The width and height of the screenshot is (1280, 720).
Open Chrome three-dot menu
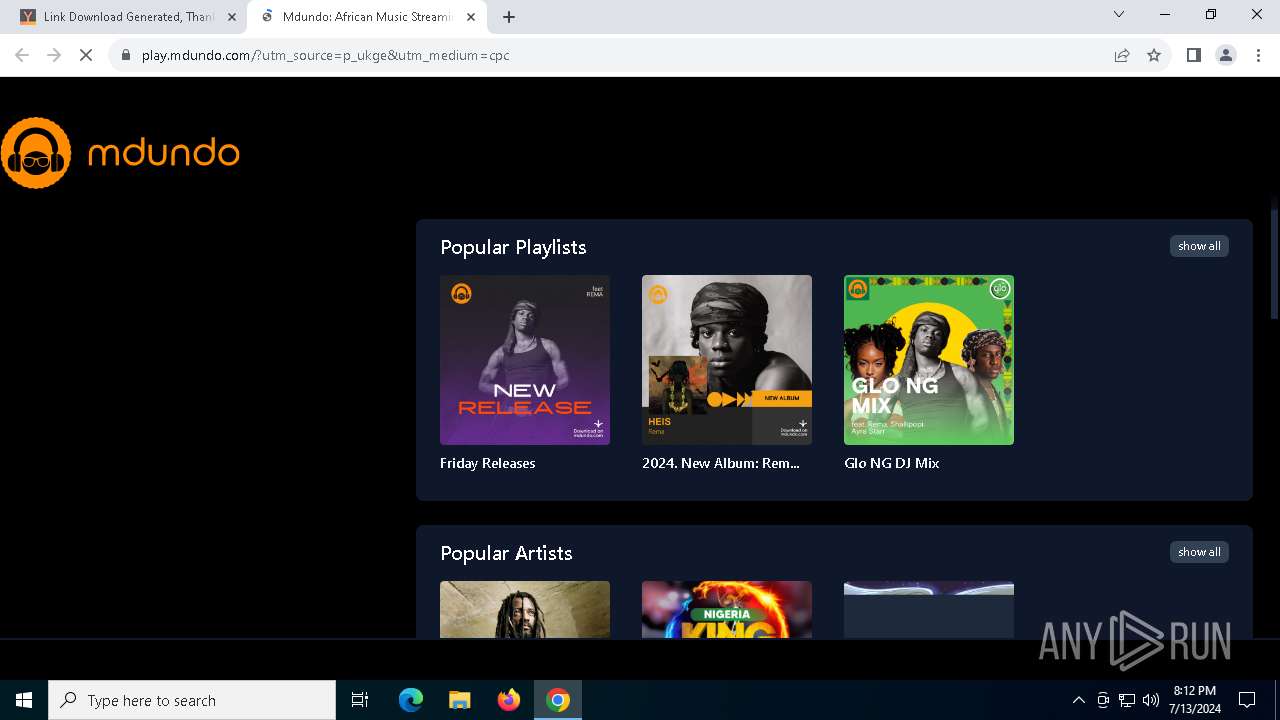pyautogui.click(x=1258, y=55)
